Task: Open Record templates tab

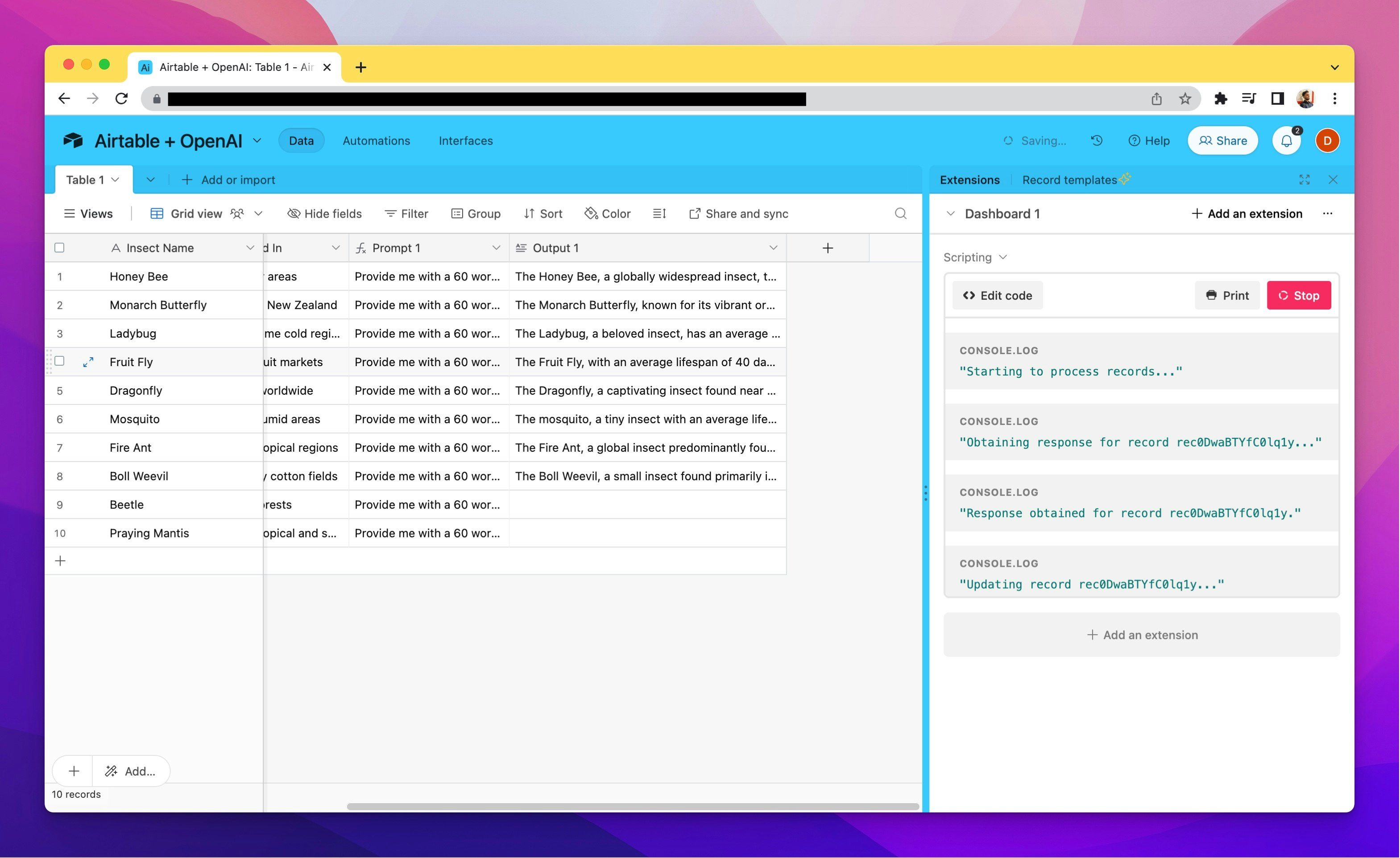Action: (x=1076, y=179)
